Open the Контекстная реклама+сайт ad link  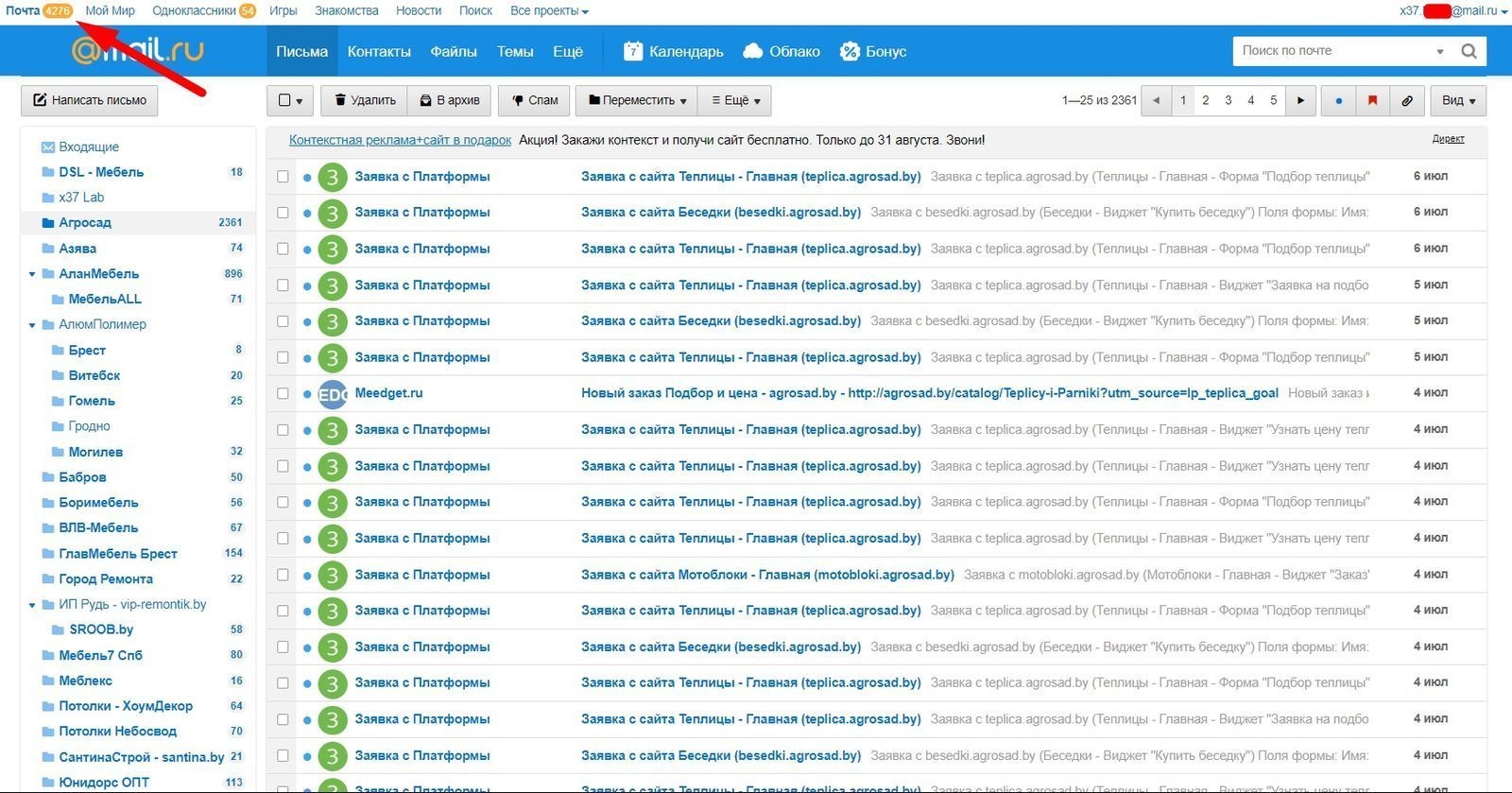400,140
